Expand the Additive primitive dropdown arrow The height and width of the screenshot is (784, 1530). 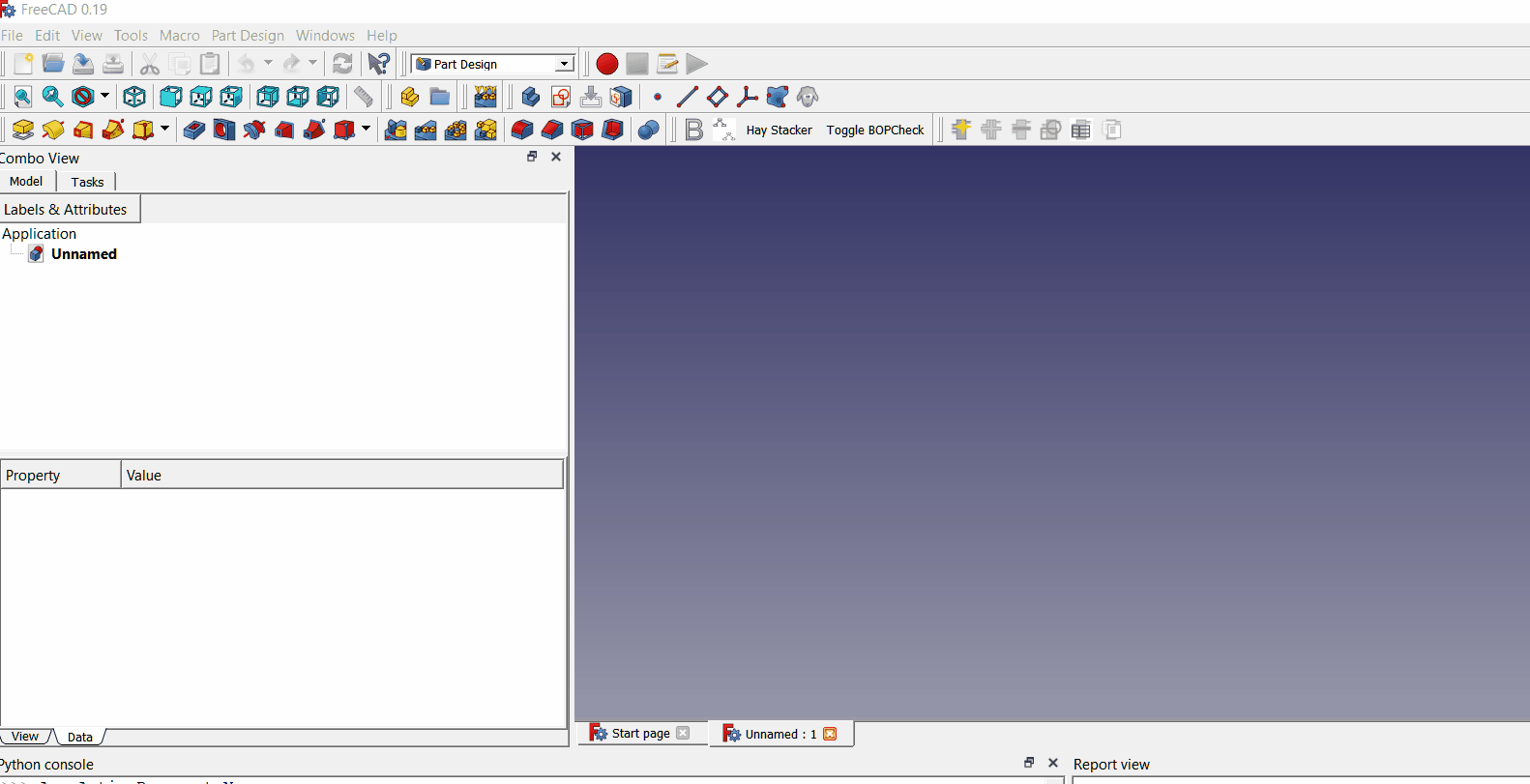tap(164, 129)
